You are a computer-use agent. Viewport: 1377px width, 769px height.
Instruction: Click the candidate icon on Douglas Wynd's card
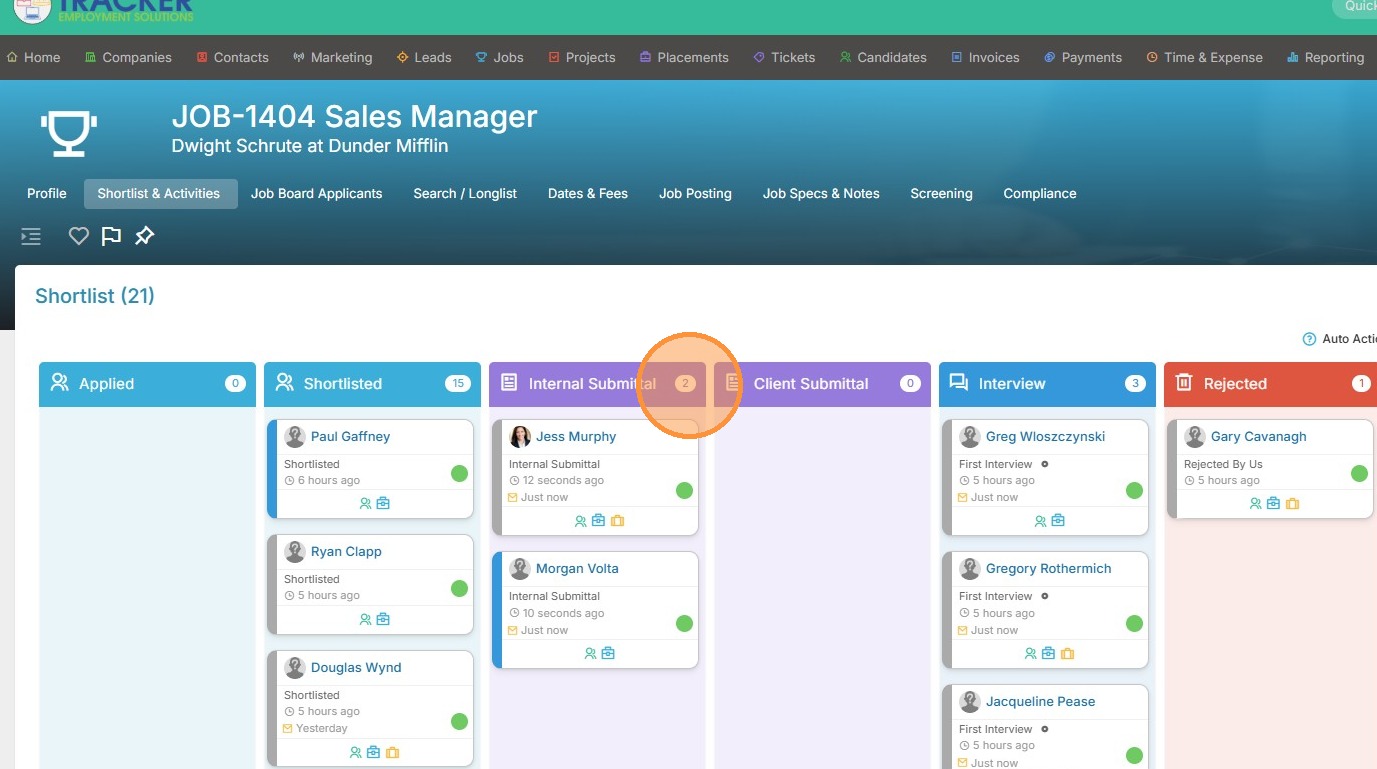pos(356,752)
